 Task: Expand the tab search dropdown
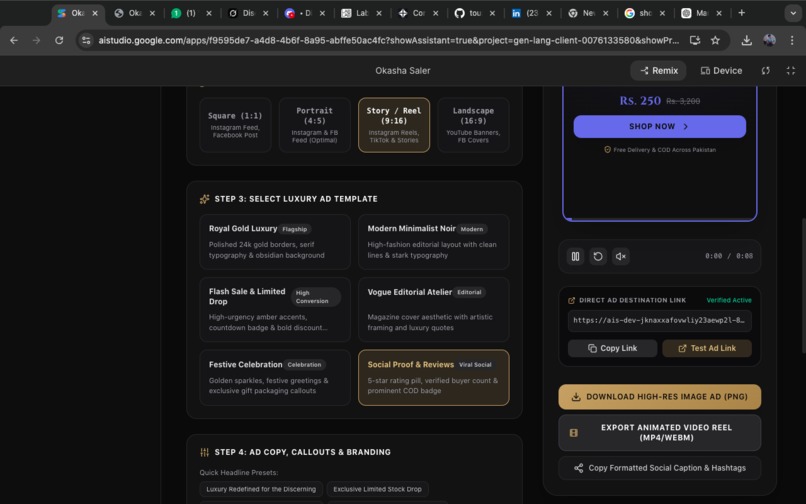click(793, 13)
